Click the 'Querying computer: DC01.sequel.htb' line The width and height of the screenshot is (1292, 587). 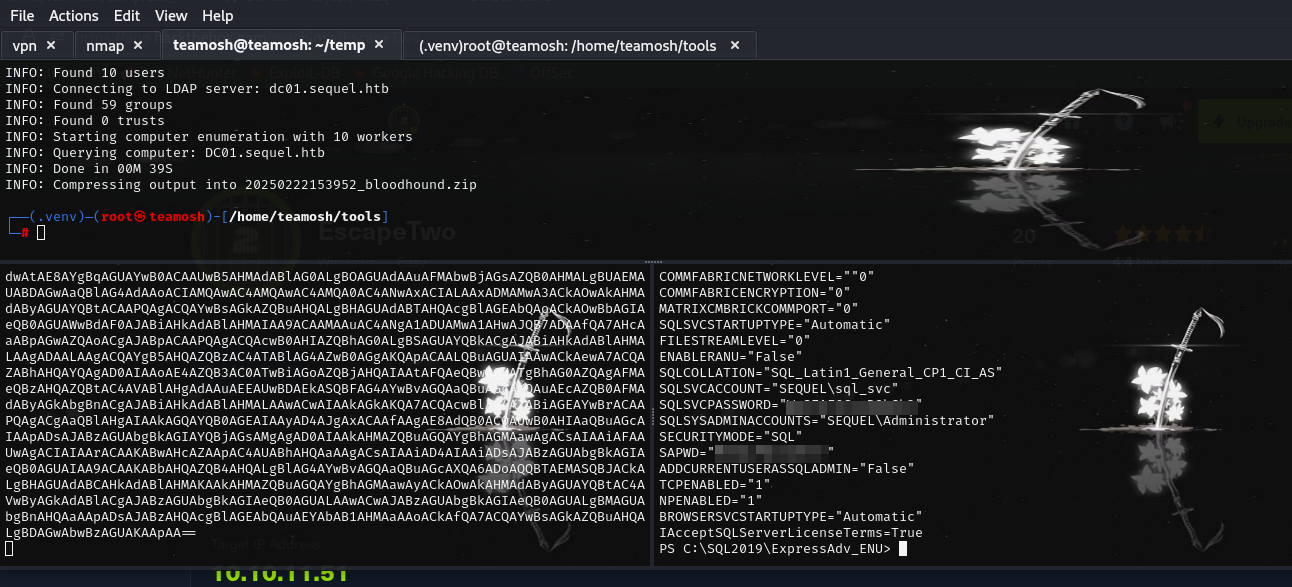[x=165, y=153]
